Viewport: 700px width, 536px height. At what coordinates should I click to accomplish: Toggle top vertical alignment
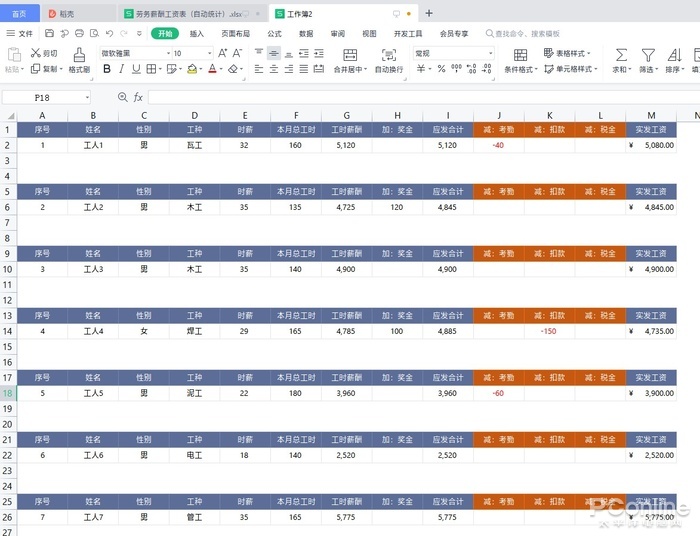point(259,54)
